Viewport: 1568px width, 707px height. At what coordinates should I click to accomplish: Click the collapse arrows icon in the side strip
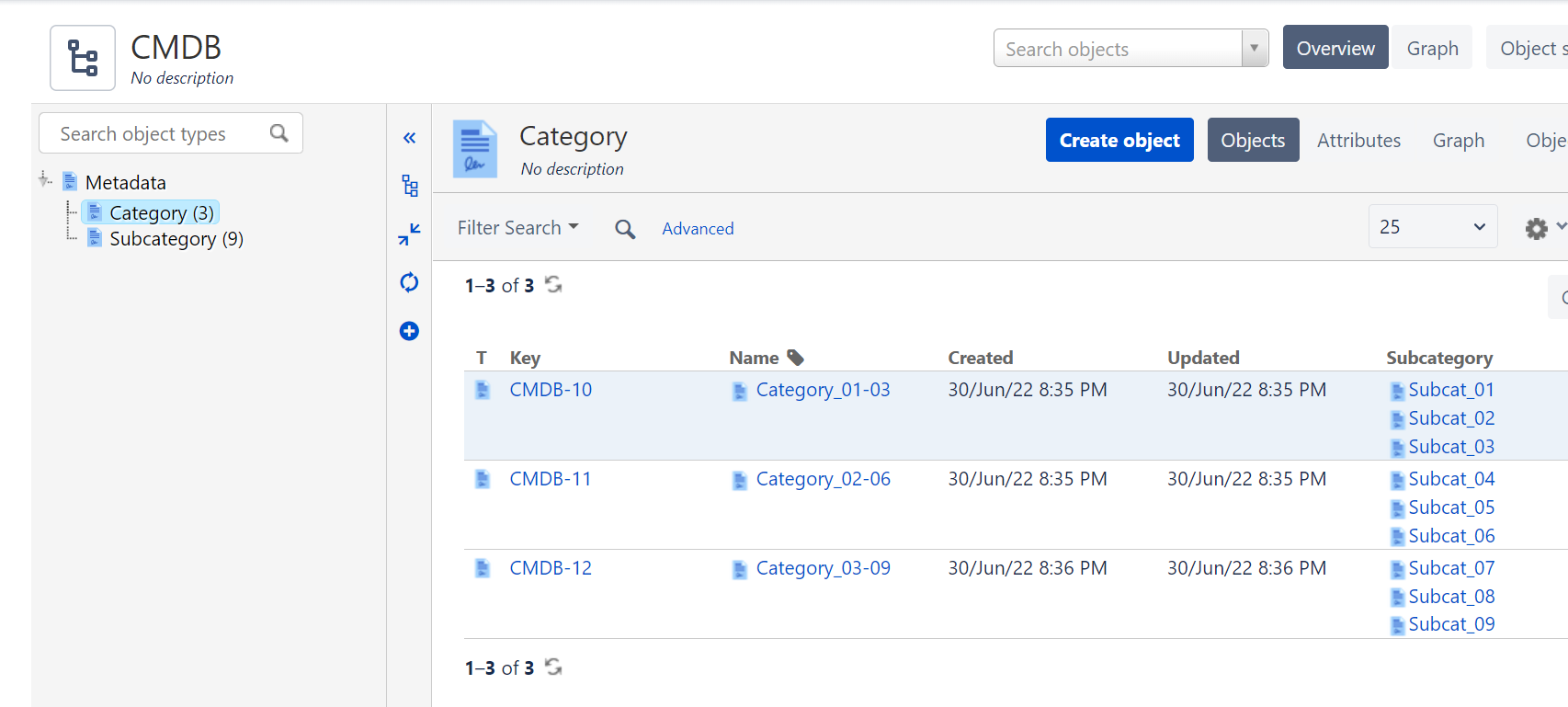click(x=410, y=234)
